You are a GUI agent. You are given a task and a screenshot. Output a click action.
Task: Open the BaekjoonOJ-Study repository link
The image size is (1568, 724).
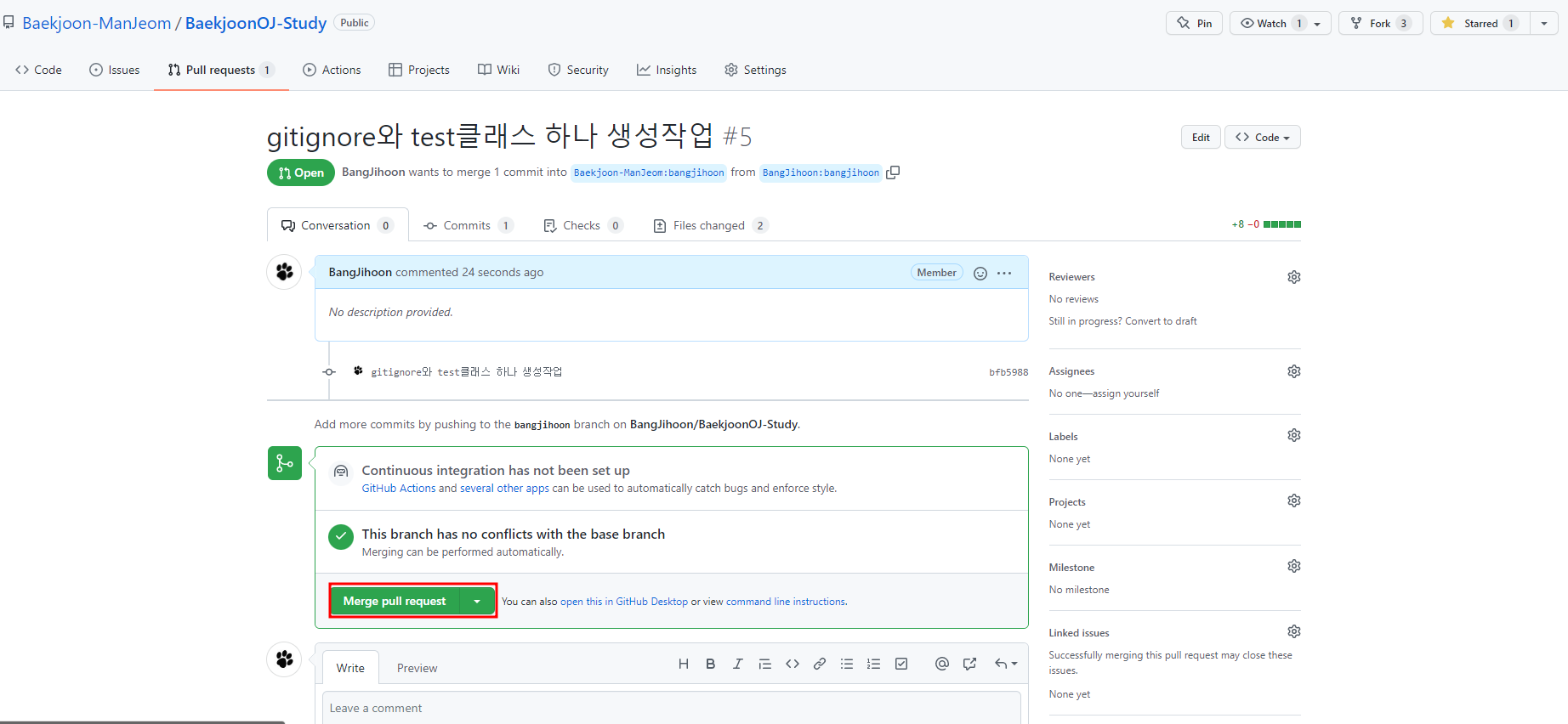point(256,23)
